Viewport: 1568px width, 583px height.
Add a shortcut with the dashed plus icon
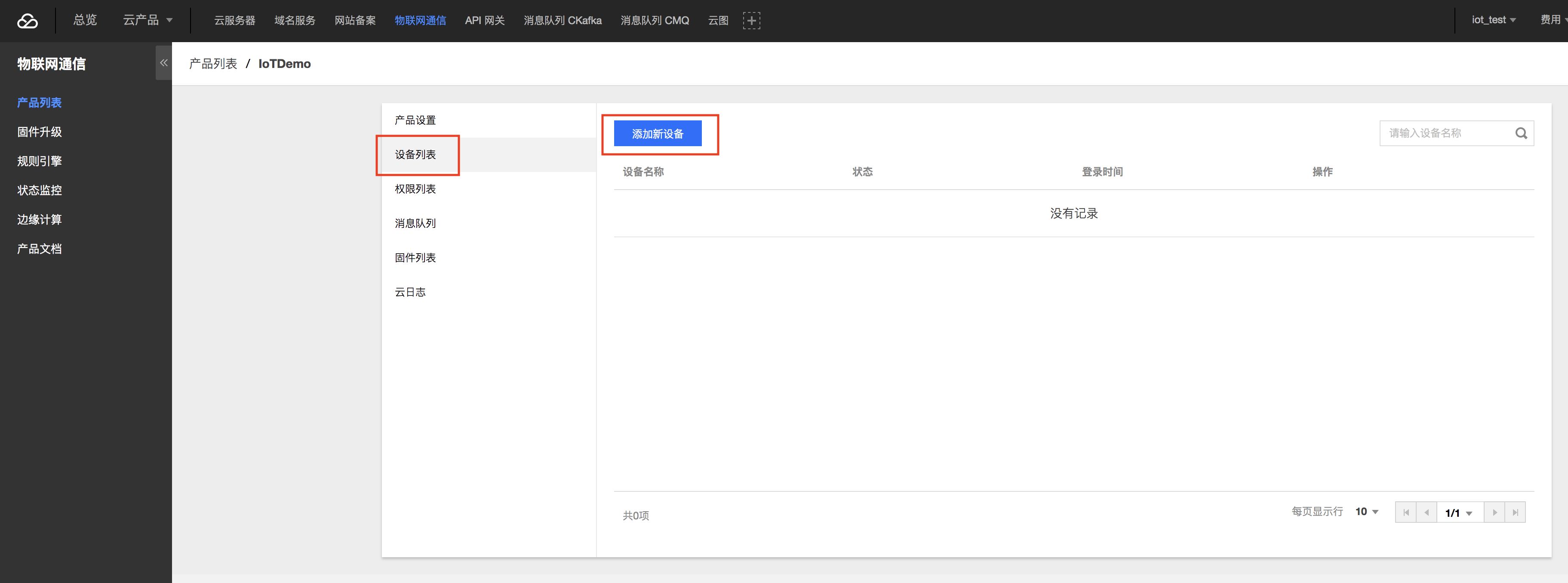[x=751, y=21]
